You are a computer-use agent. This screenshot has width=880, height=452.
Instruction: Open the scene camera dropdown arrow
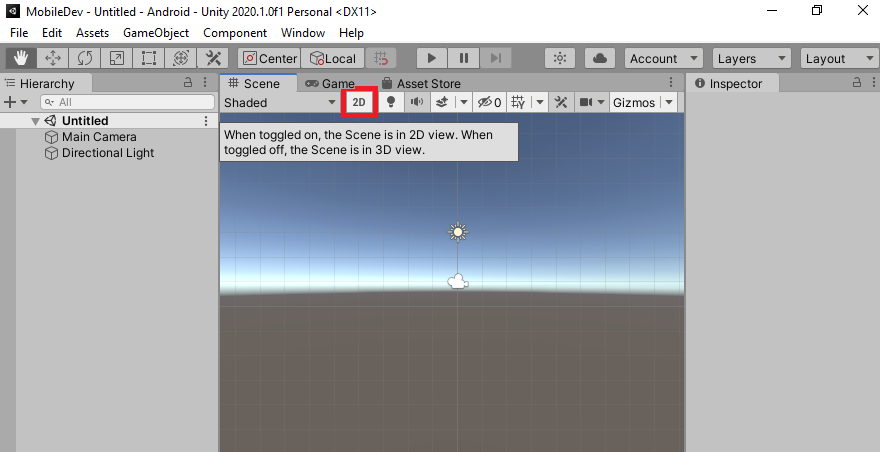tap(601, 102)
